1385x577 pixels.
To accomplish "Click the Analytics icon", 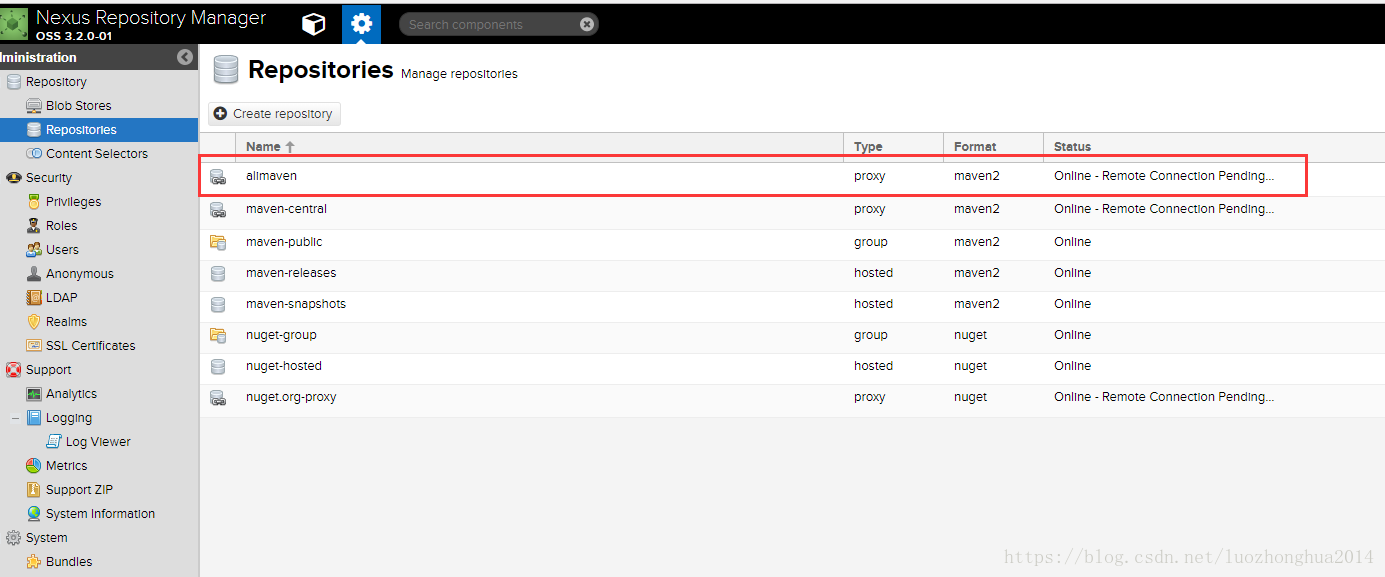I will (34, 393).
